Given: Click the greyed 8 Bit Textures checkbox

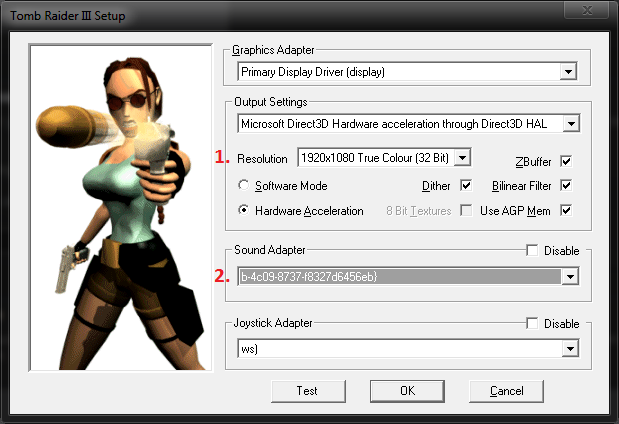Looking at the screenshot, I should (x=466, y=210).
